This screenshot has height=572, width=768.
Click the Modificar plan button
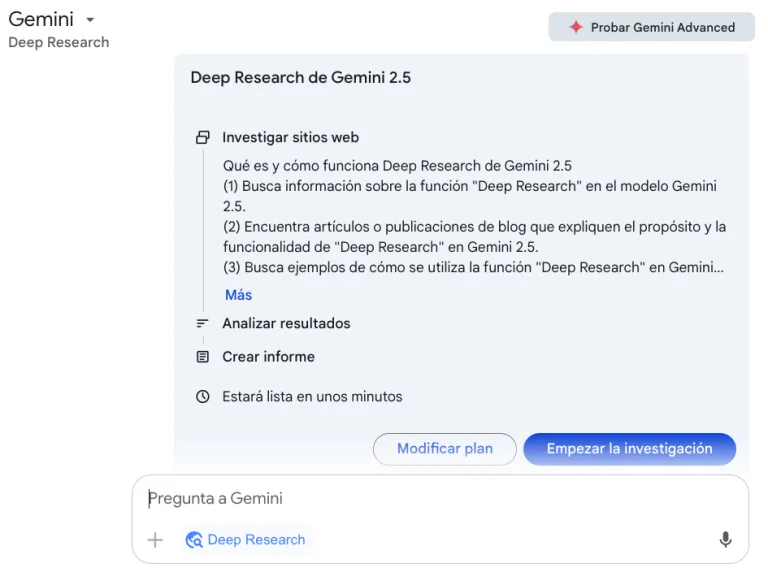click(445, 449)
